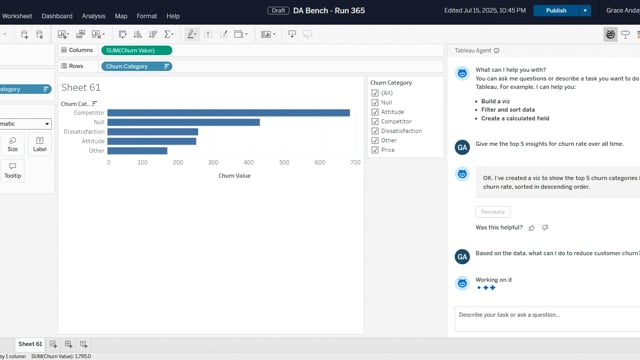Open the SUM(Churn Value) pill on Columns
This screenshot has height=360, width=640.
click(x=137, y=50)
